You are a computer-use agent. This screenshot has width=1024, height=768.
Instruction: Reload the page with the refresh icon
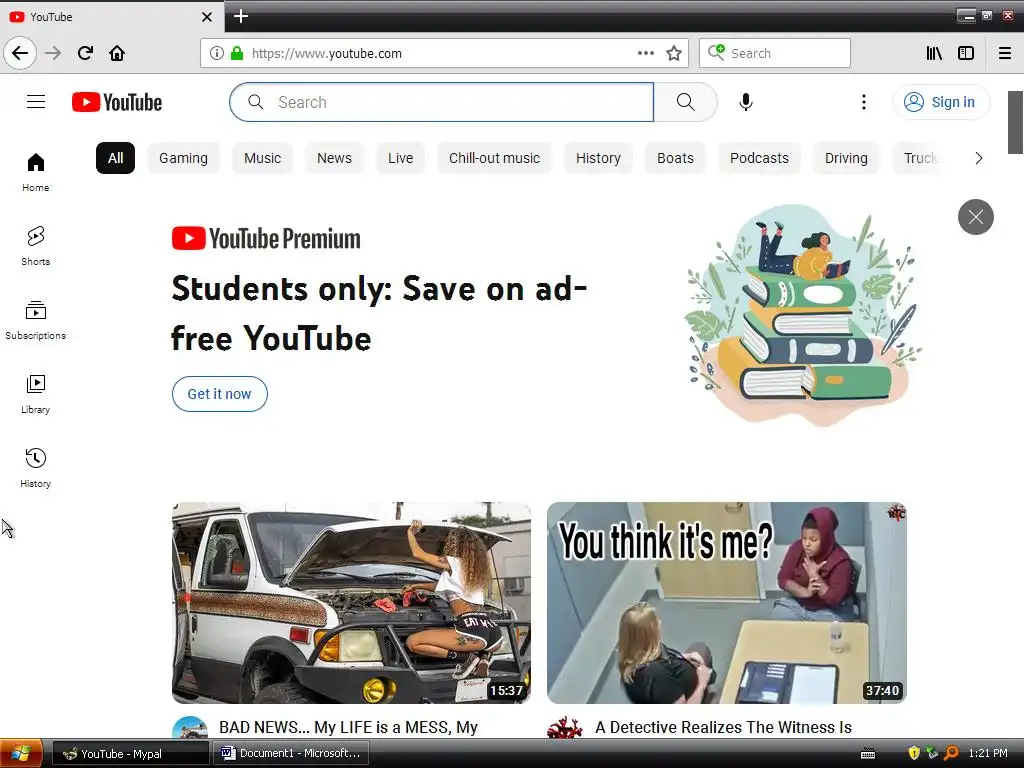86,53
